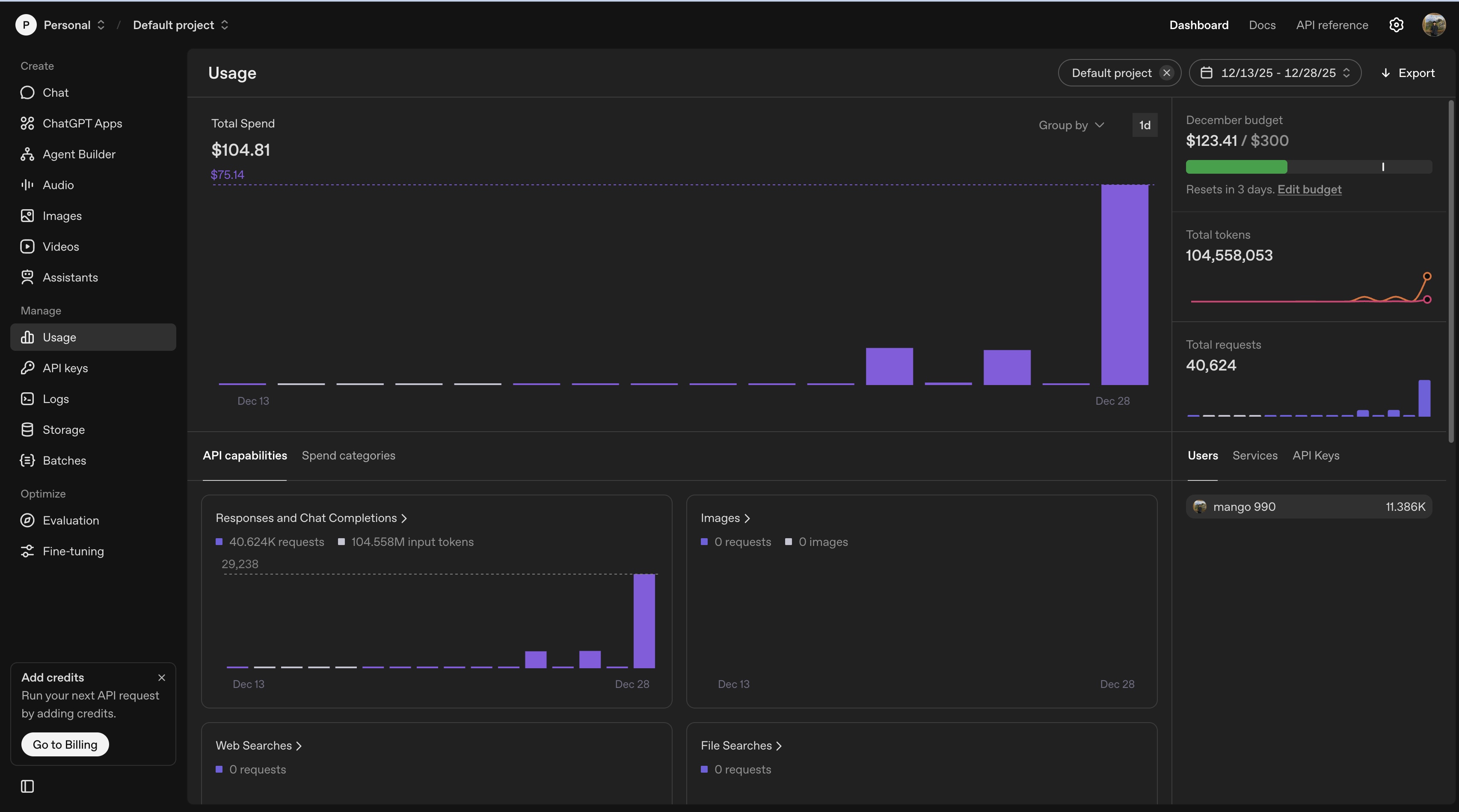This screenshot has width=1459, height=812.
Task: Click the December budget progress bar
Action: pyautogui.click(x=1308, y=166)
